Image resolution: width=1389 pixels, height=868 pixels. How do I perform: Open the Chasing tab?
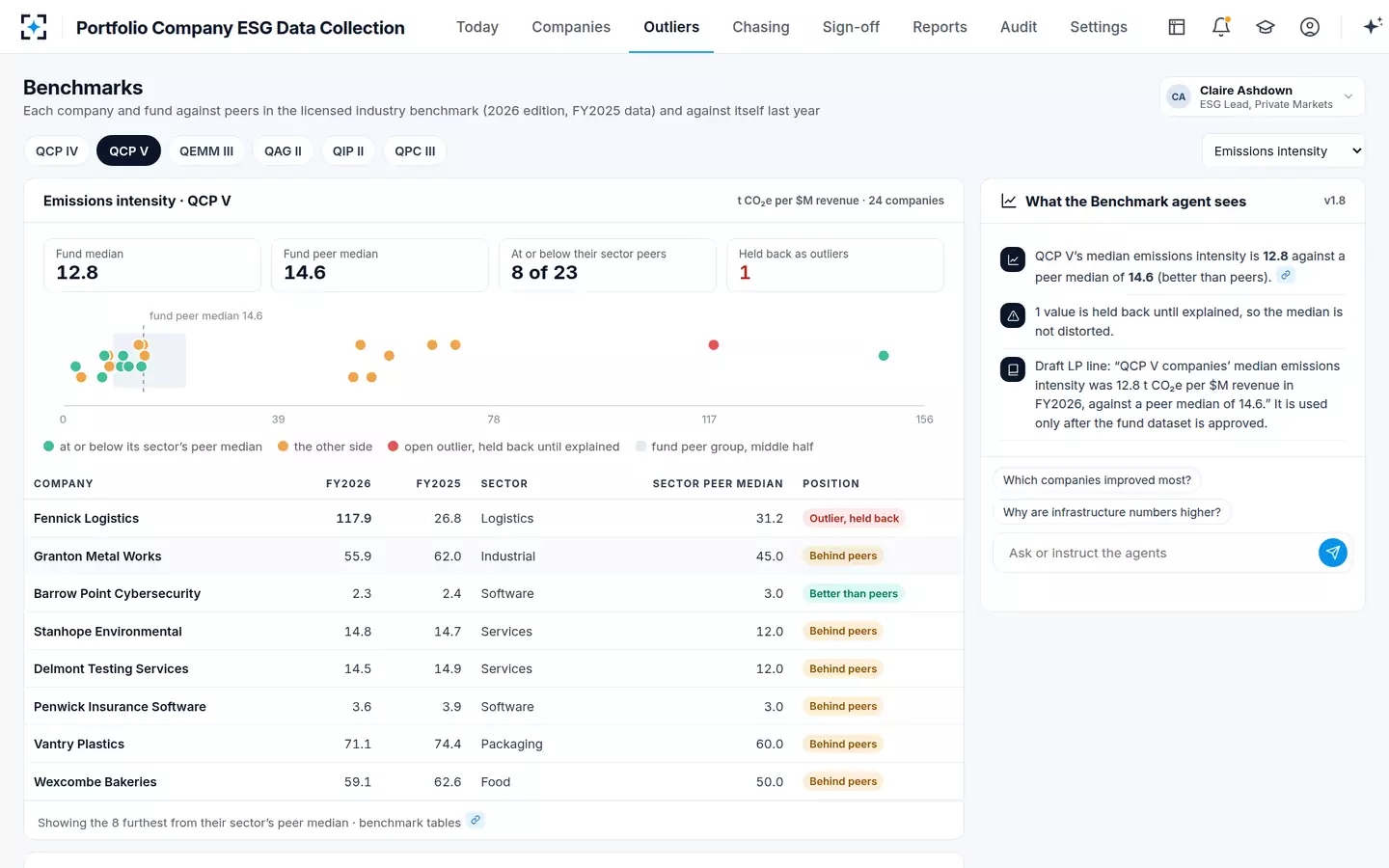tap(761, 27)
